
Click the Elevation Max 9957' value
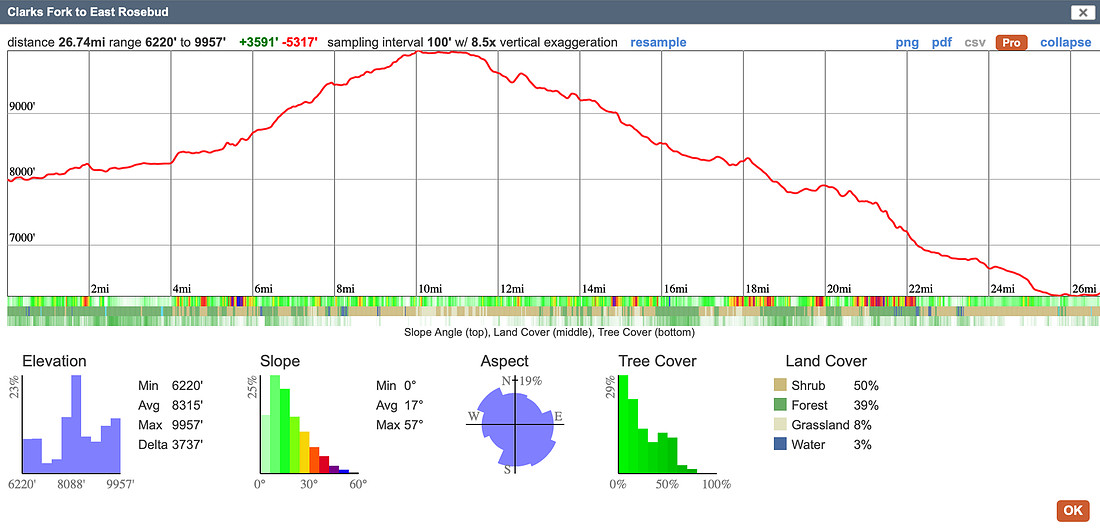[x=187, y=425]
